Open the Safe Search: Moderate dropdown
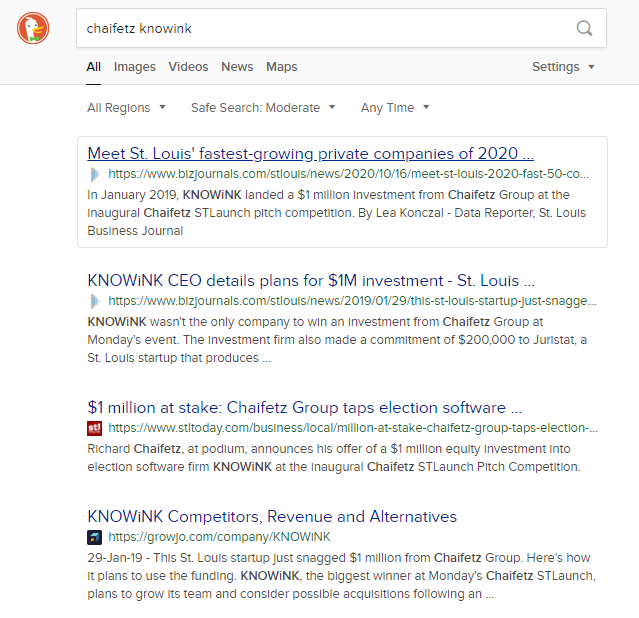Screen dimensions: 639x618 click(x=263, y=108)
